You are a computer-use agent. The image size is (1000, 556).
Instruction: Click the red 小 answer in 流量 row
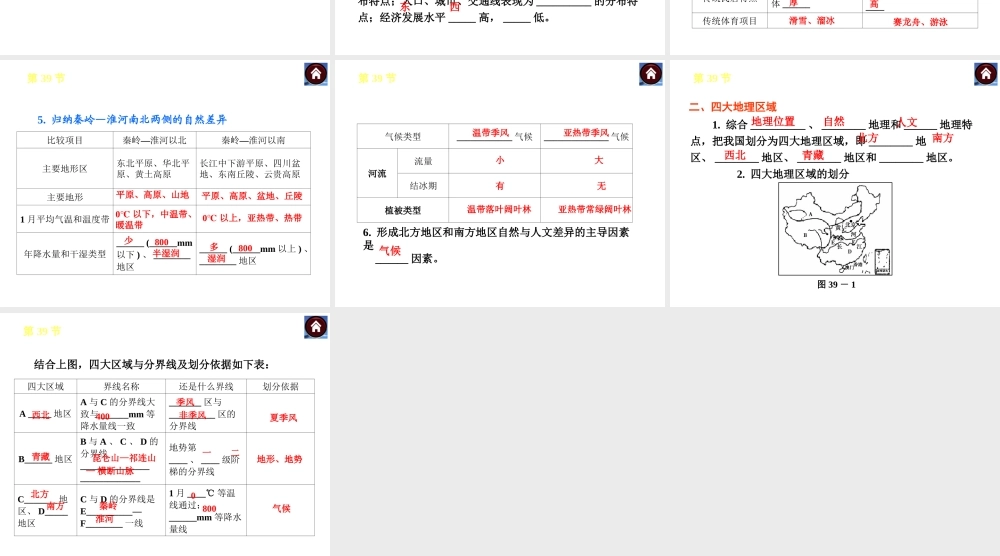point(500,160)
